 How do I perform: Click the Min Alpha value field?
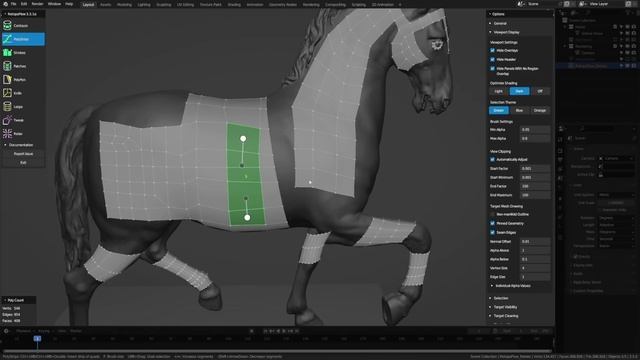click(x=535, y=130)
